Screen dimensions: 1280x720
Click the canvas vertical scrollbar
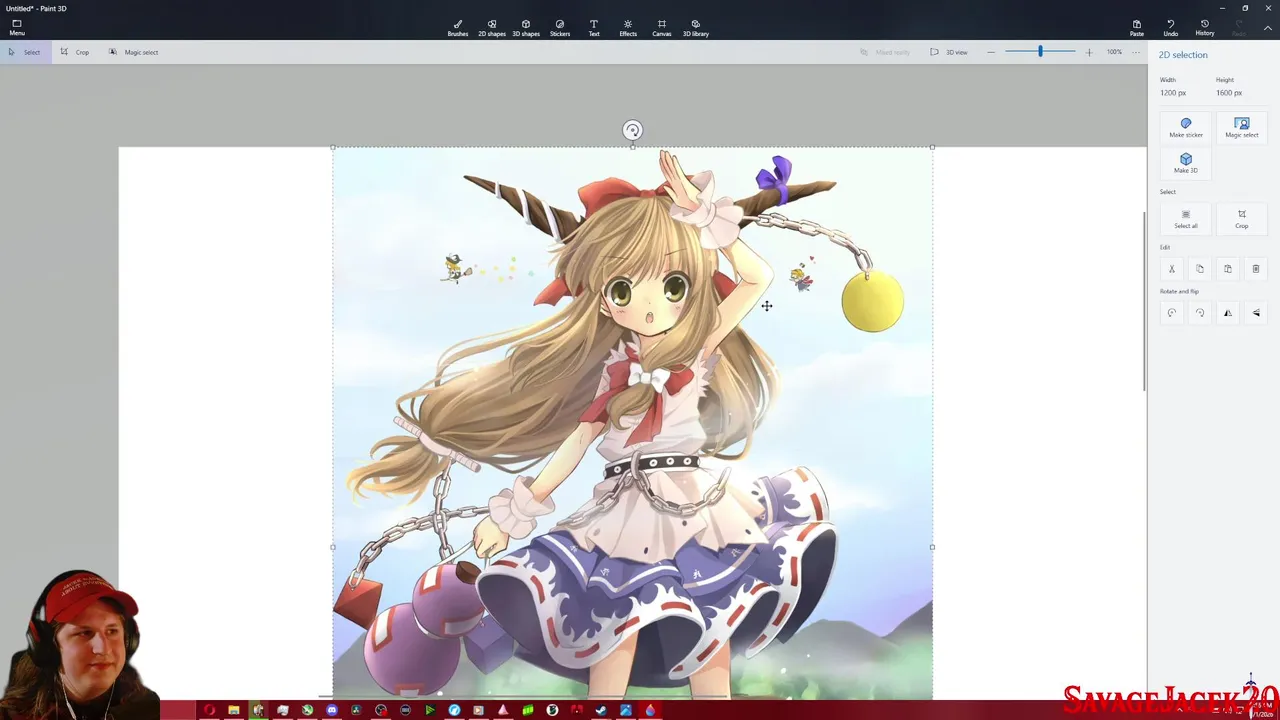coord(1146,302)
